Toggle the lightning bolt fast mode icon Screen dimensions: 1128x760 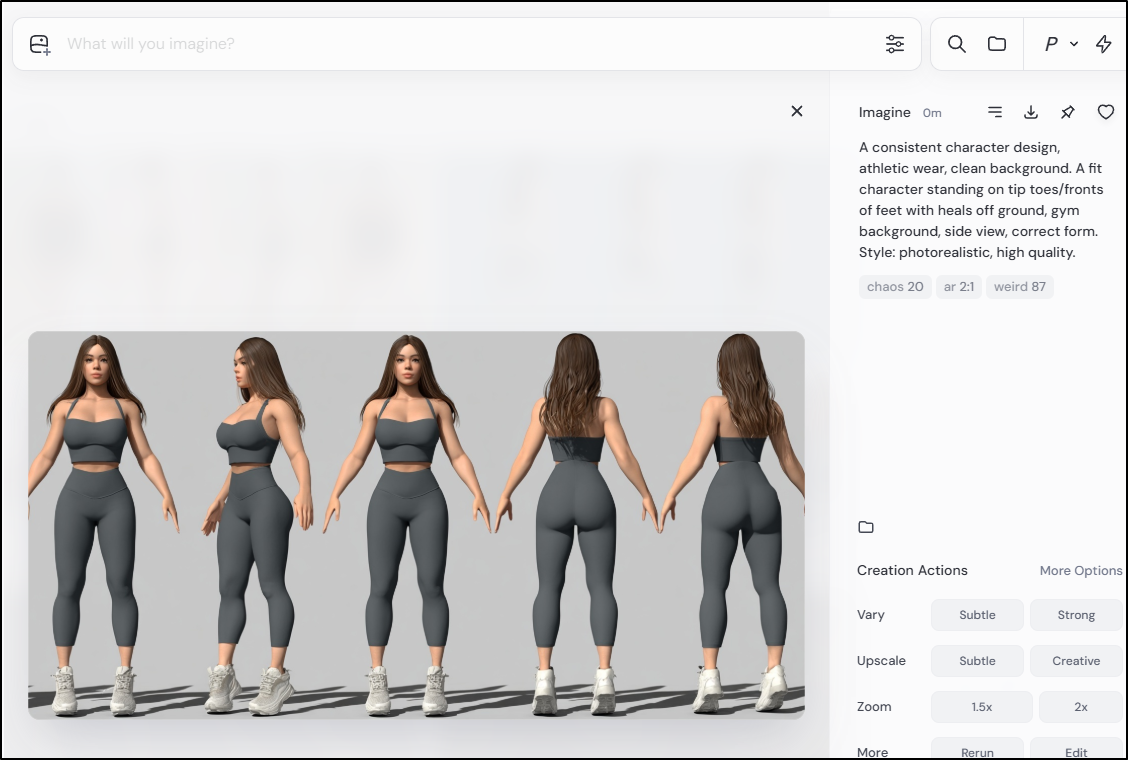click(1104, 44)
